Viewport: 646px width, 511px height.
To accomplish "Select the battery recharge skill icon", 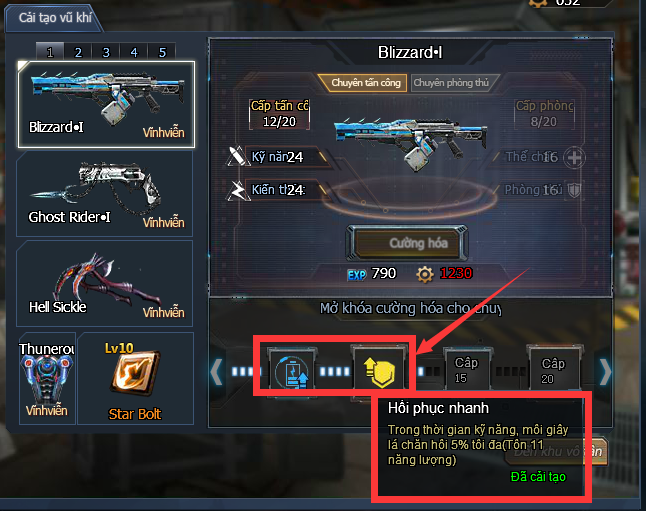I will [292, 372].
